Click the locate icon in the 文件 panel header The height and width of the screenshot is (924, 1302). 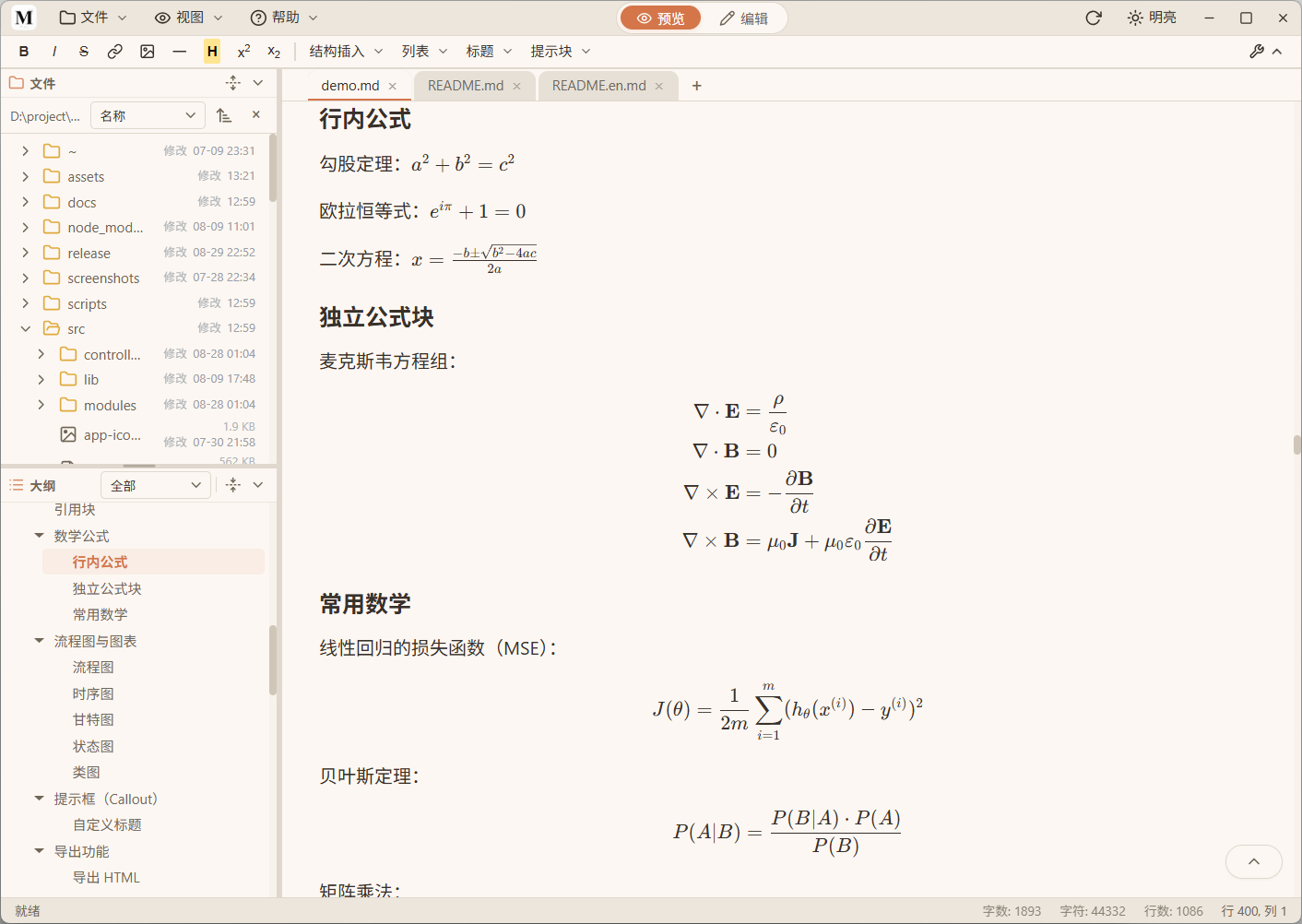click(233, 83)
